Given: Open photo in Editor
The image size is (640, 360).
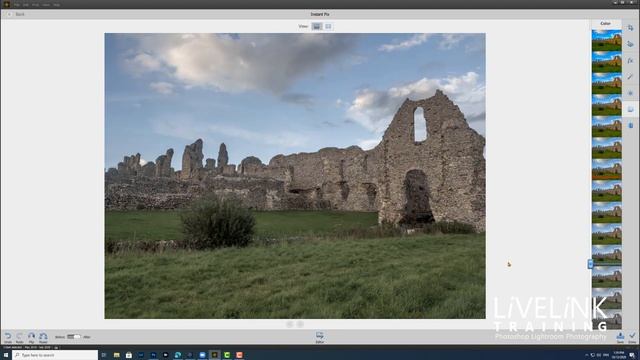Looking at the screenshot, I should point(320,337).
